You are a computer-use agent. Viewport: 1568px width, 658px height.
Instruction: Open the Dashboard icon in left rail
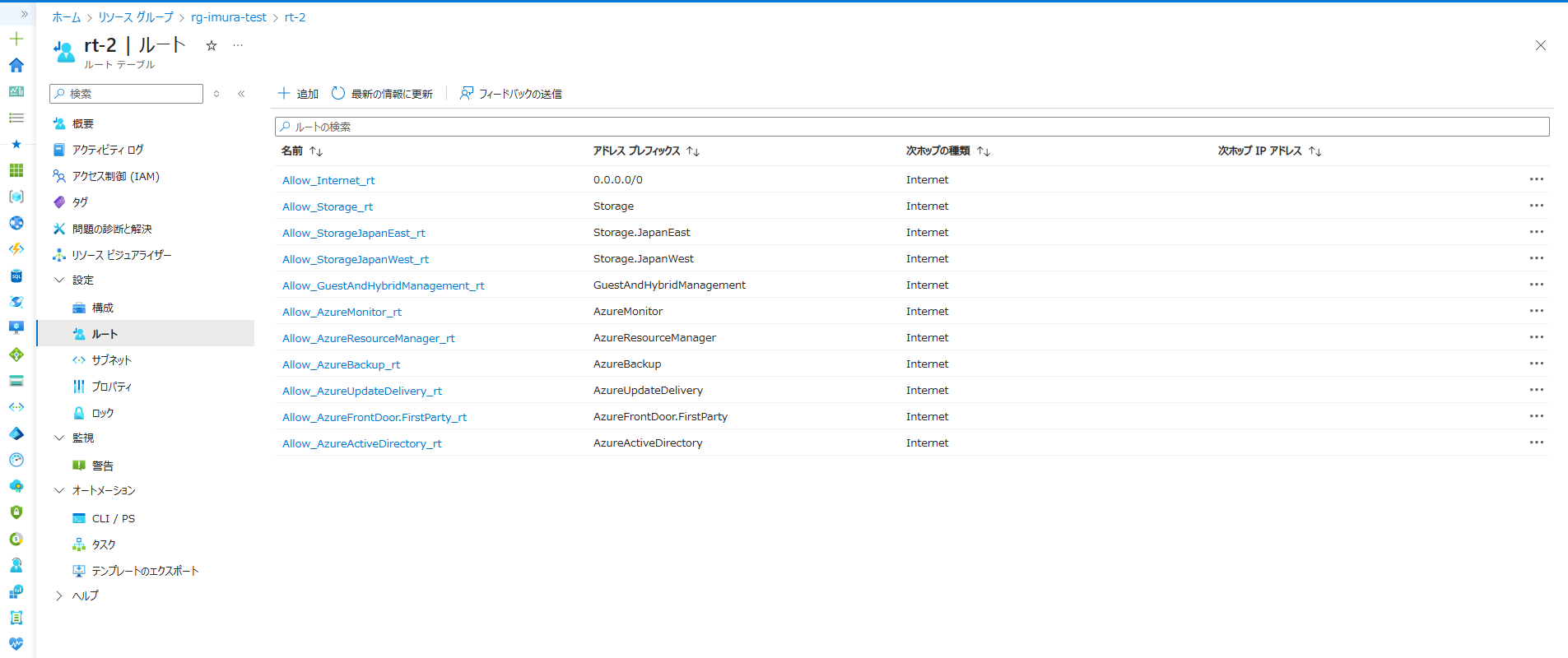(x=16, y=91)
